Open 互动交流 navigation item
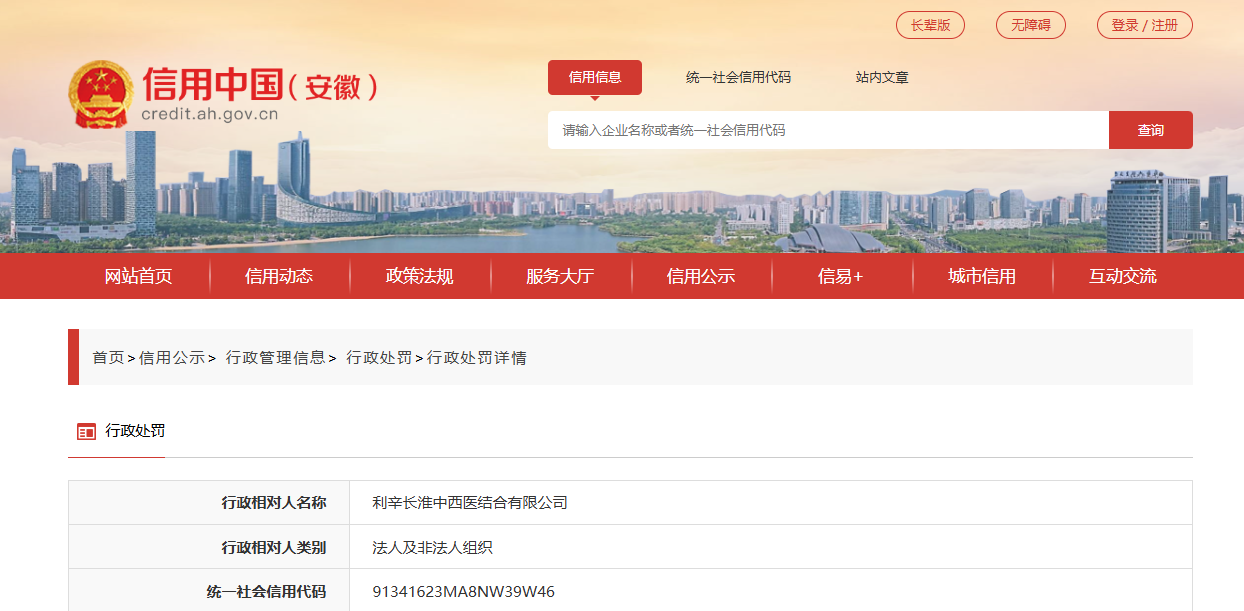 click(x=1123, y=276)
